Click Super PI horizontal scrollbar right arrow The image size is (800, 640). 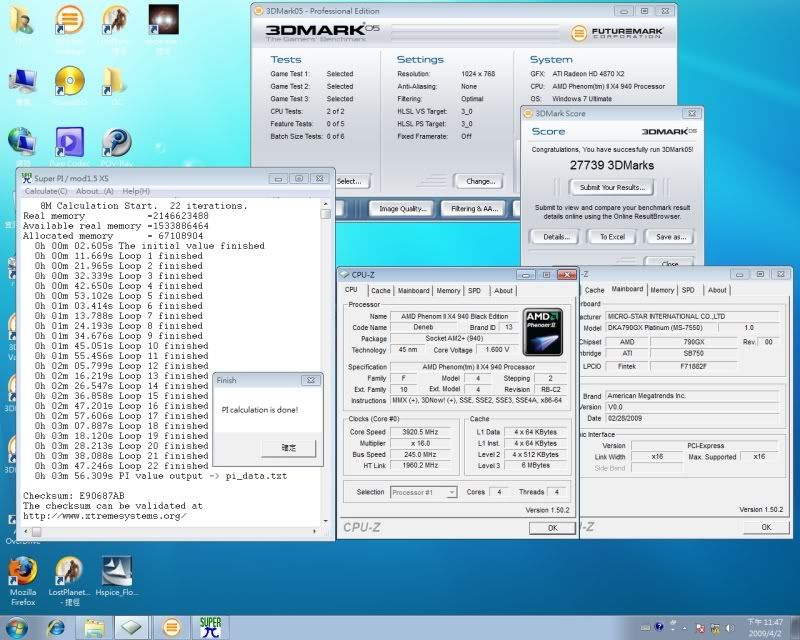[314, 532]
